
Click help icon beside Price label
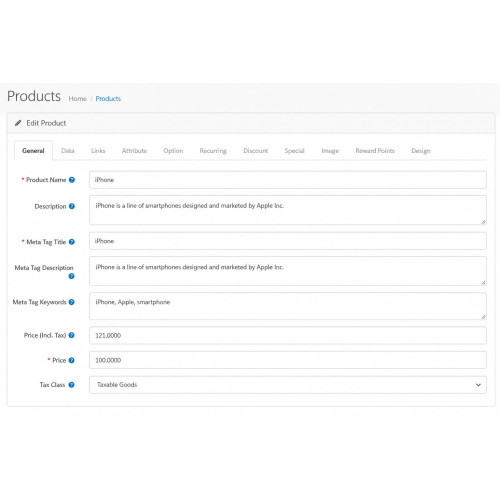point(71,360)
